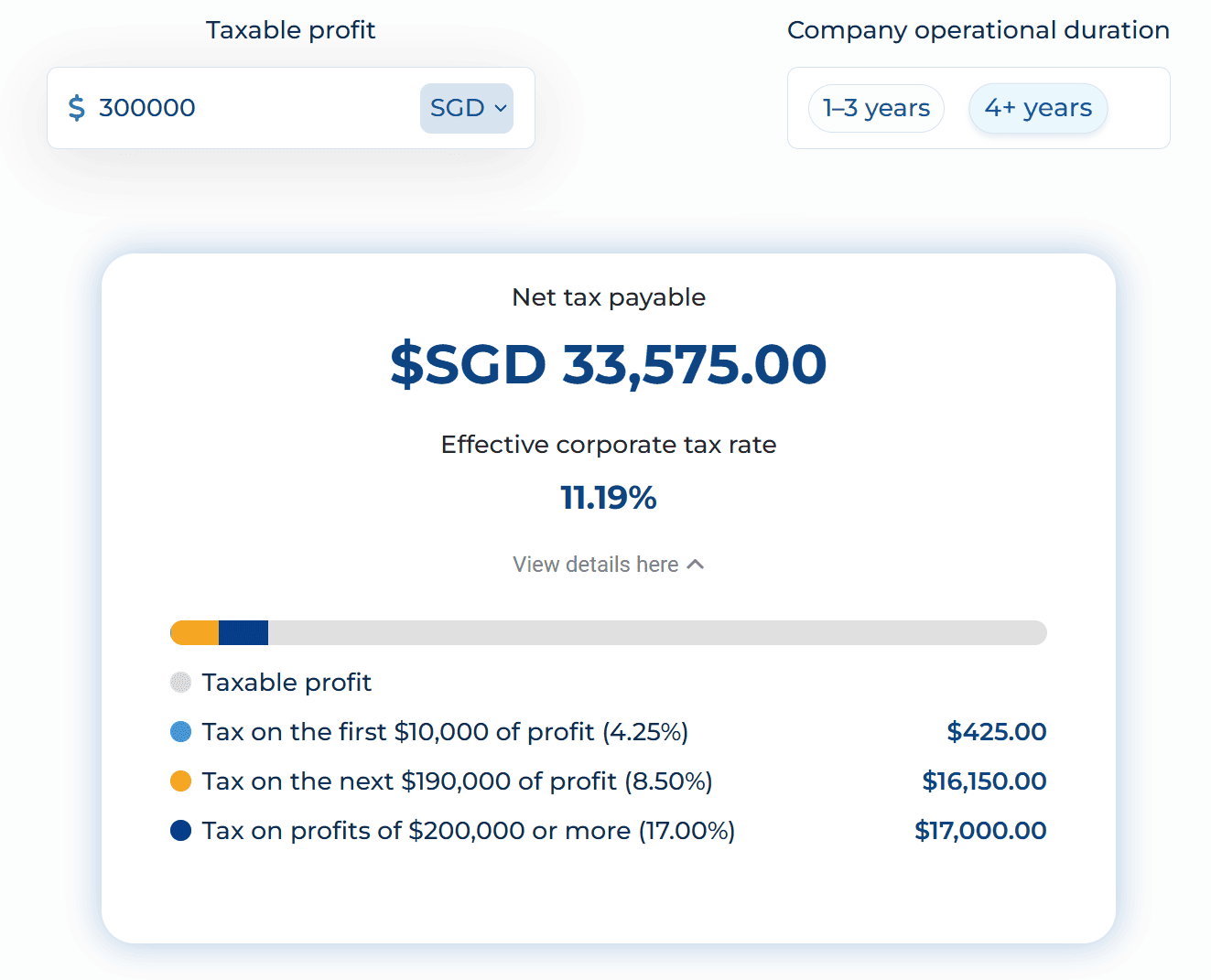Click the chevron on the SGD currency selector
Image resolution: width=1211 pixels, height=980 pixels.
[500, 108]
